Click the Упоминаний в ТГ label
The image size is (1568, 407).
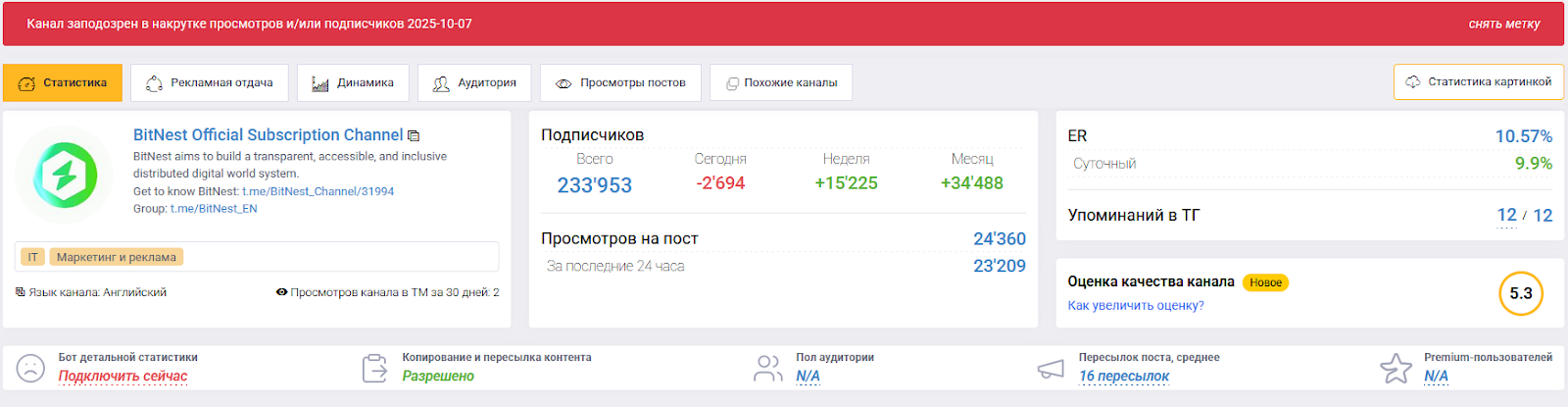point(1133,215)
